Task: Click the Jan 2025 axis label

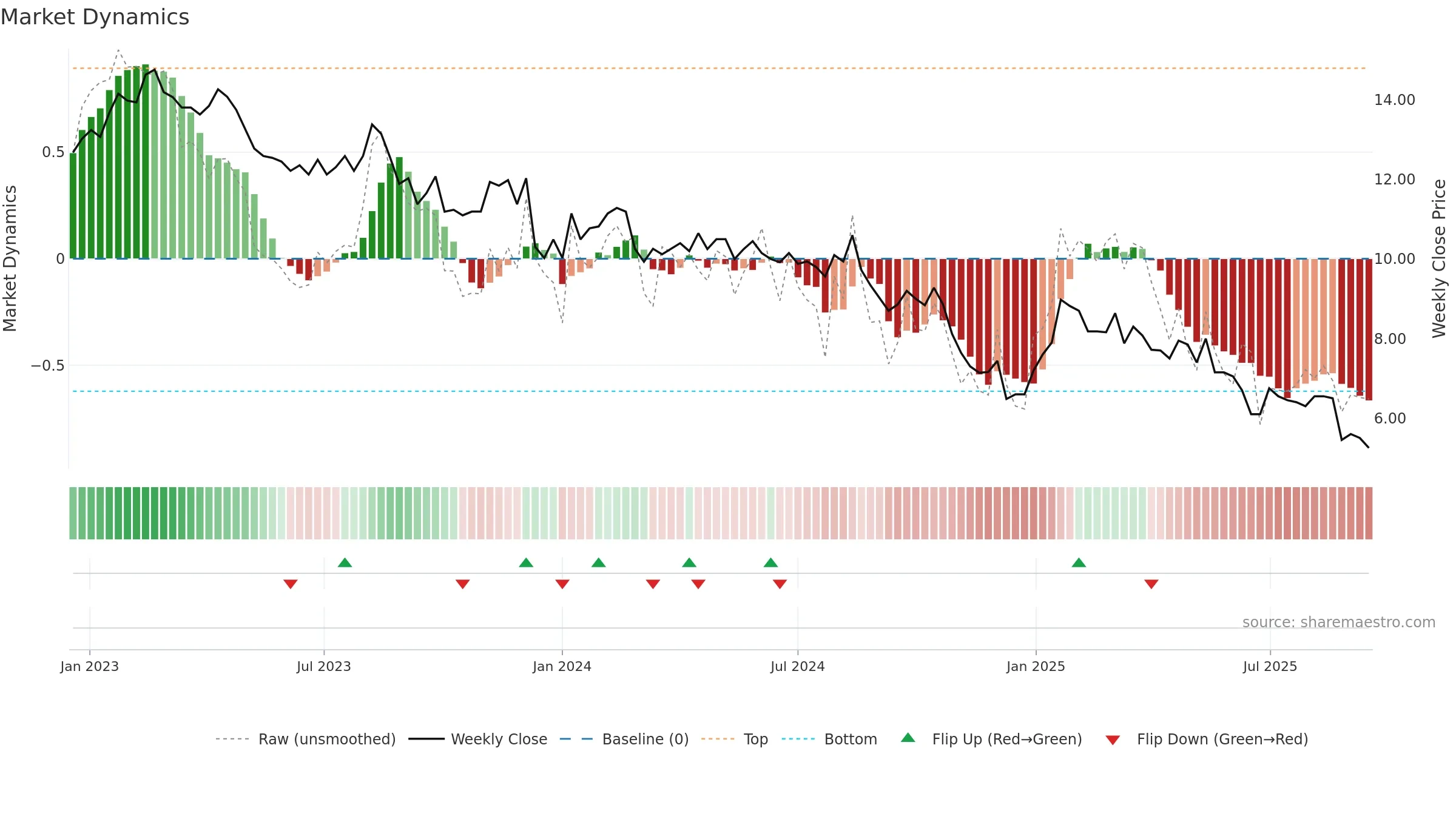Action: (x=1036, y=667)
